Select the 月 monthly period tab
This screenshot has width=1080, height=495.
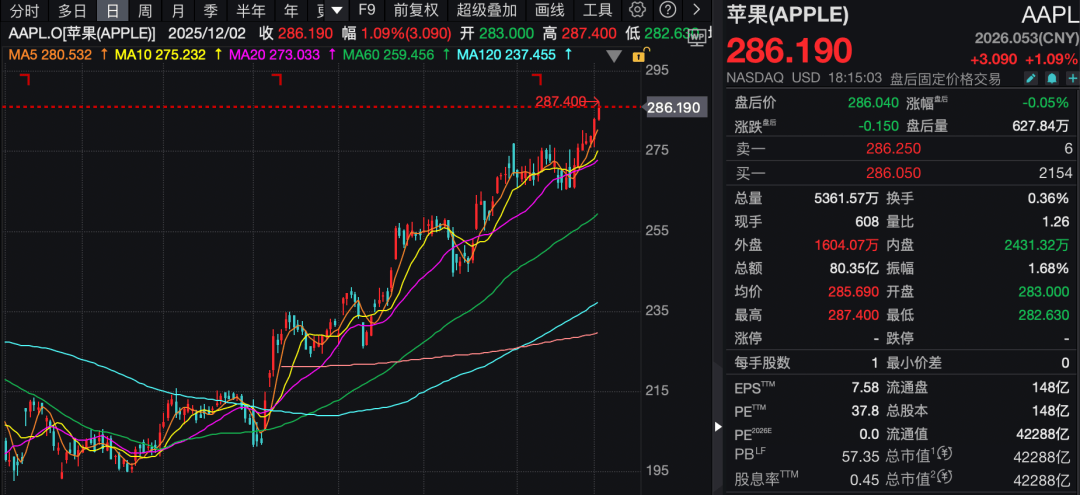point(178,10)
